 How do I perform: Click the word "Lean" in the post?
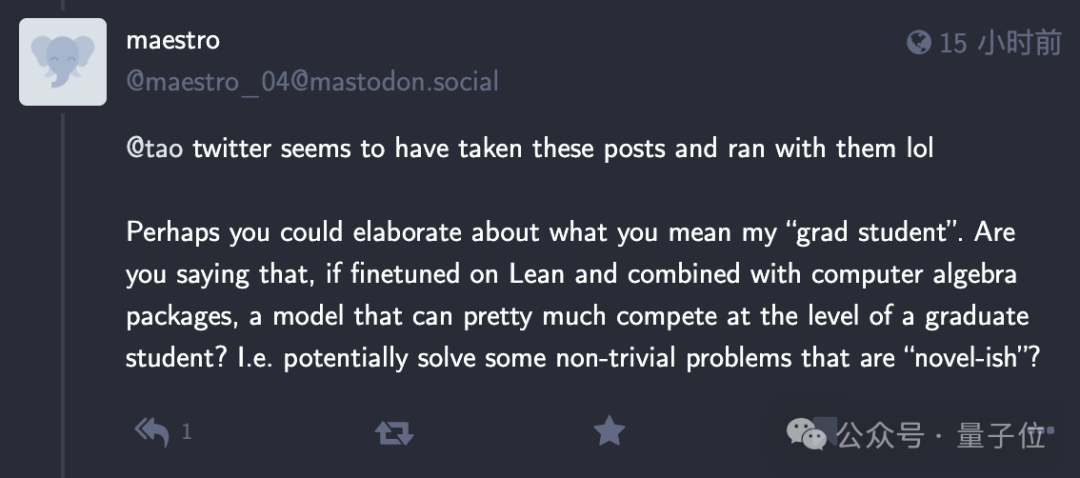(537, 274)
